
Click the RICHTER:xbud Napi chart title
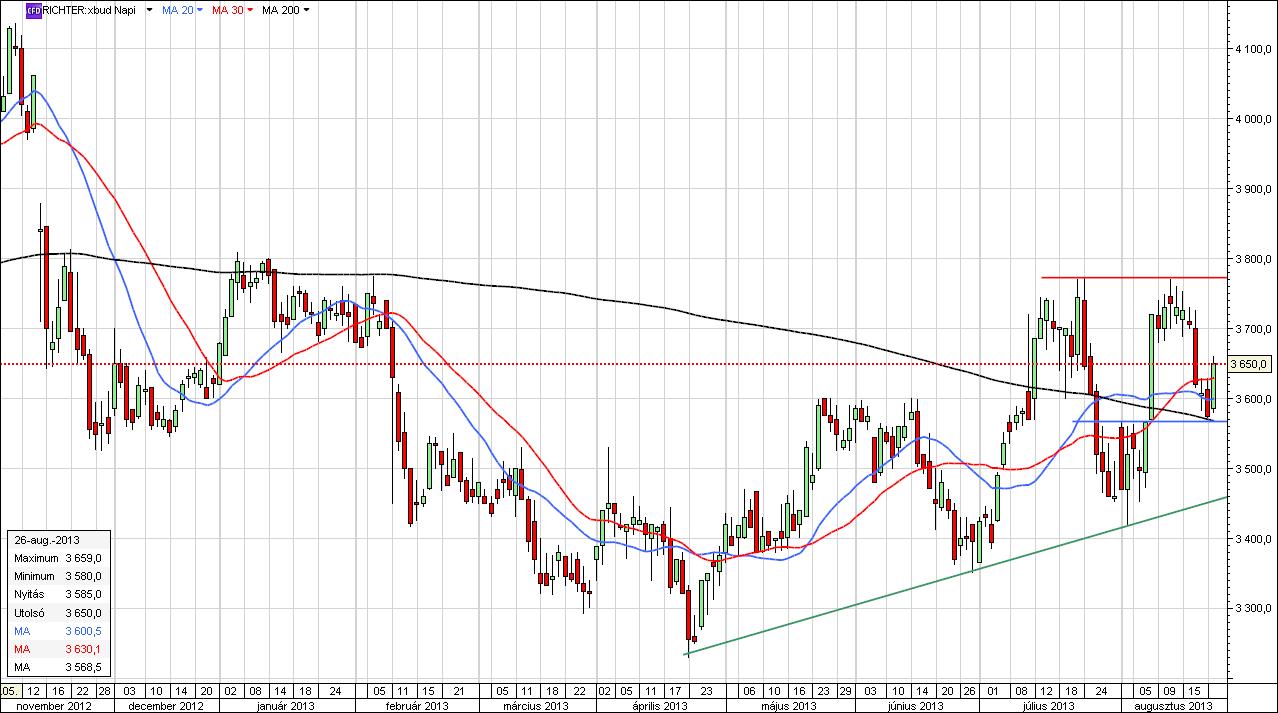[x=88, y=10]
